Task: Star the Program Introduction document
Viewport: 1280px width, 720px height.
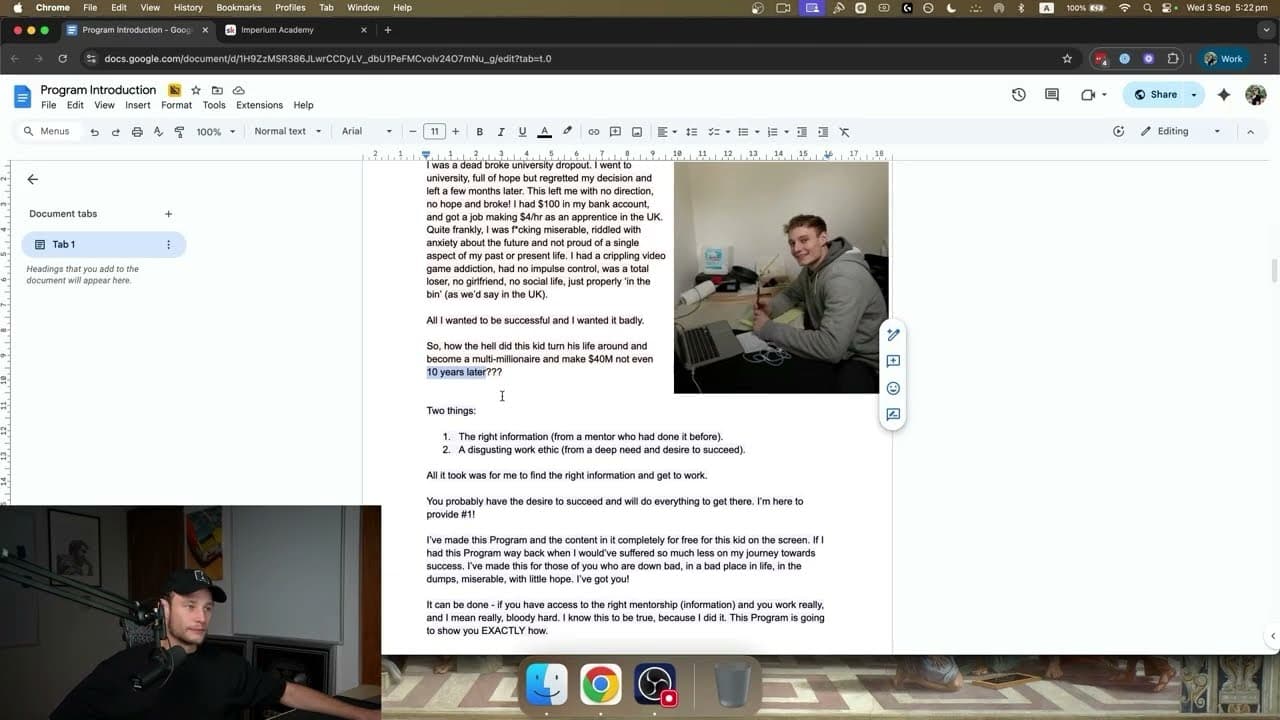Action: pyautogui.click(x=196, y=90)
